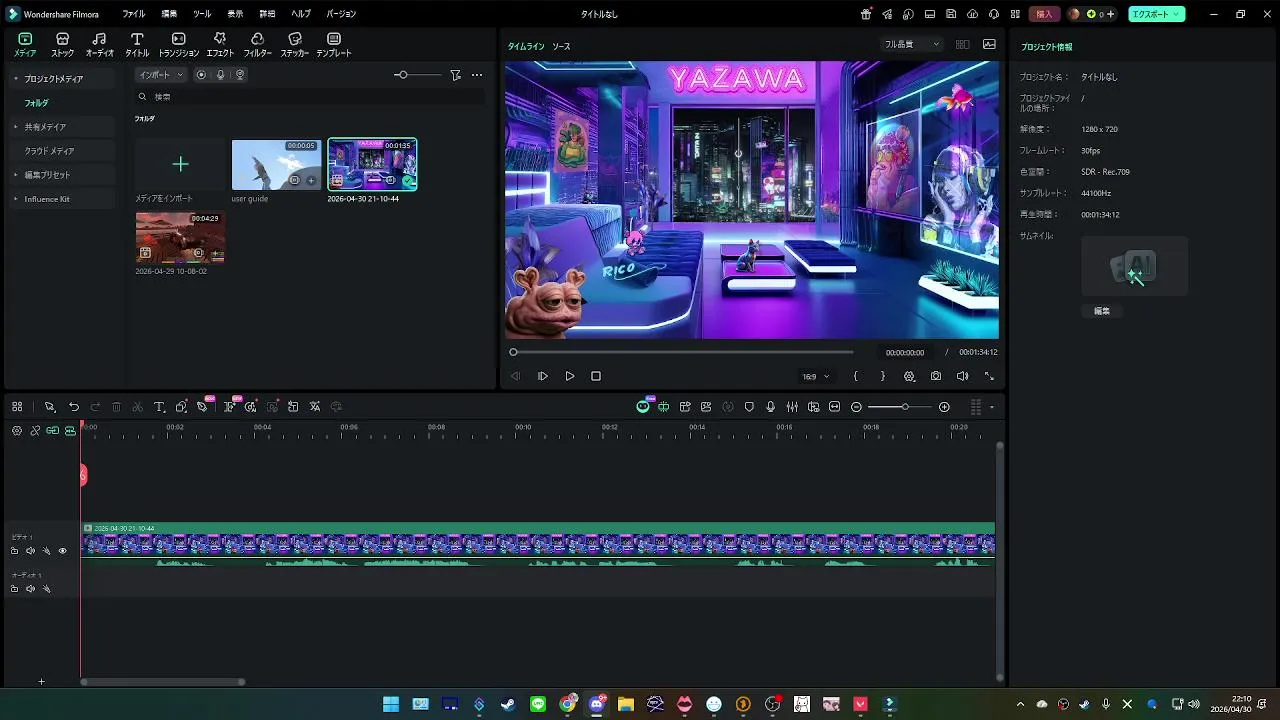Click the 編集 button under thumbnail
This screenshot has width=1280, height=720.
pyautogui.click(x=1102, y=311)
